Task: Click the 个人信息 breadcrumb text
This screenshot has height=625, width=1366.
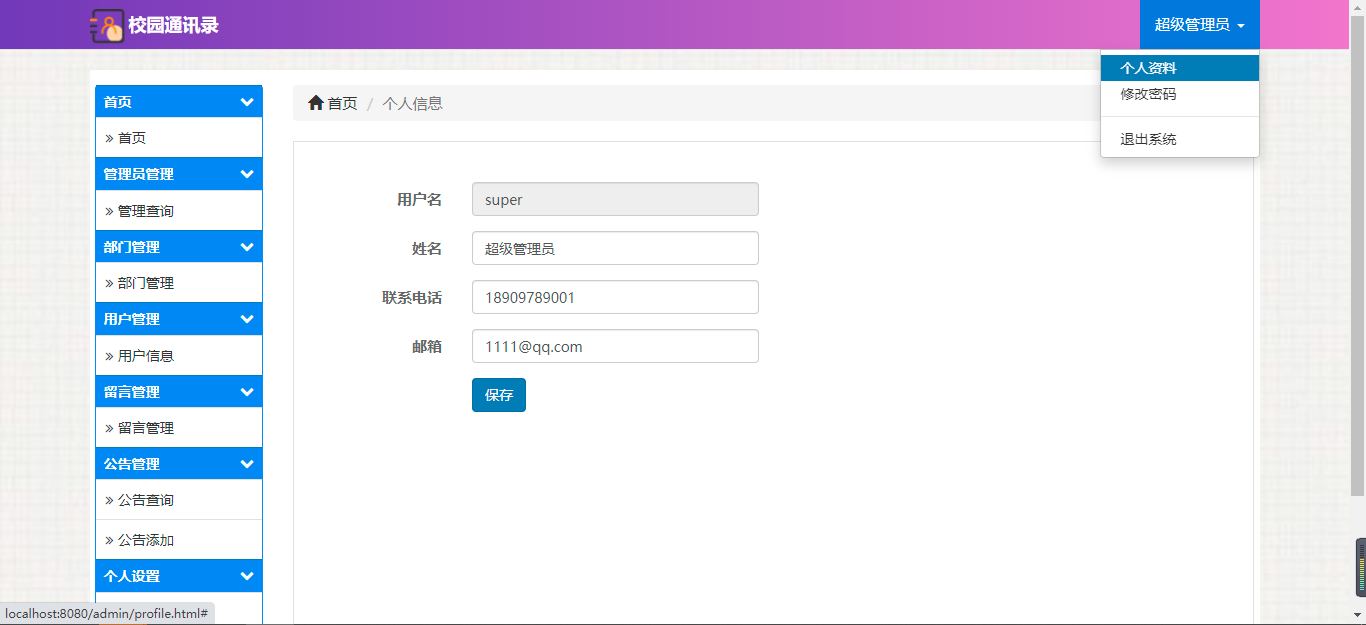Action: click(413, 103)
